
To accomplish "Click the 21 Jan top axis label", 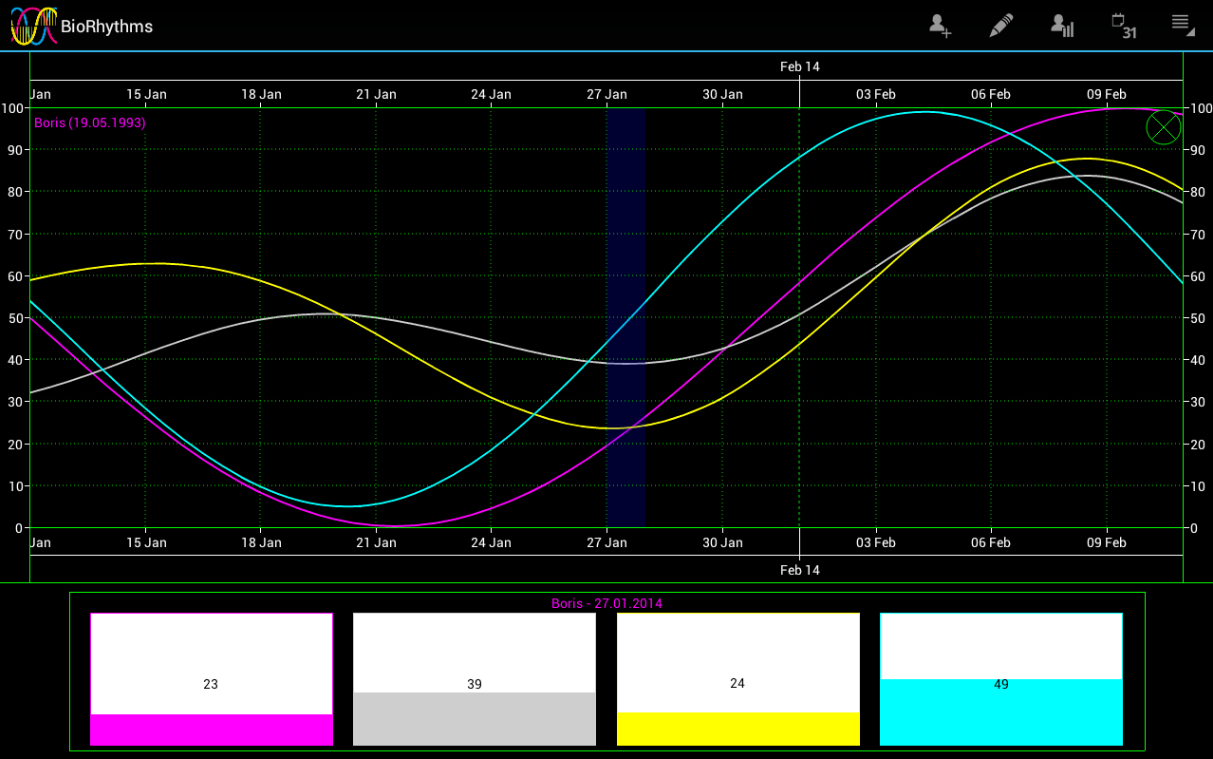I will (376, 94).
